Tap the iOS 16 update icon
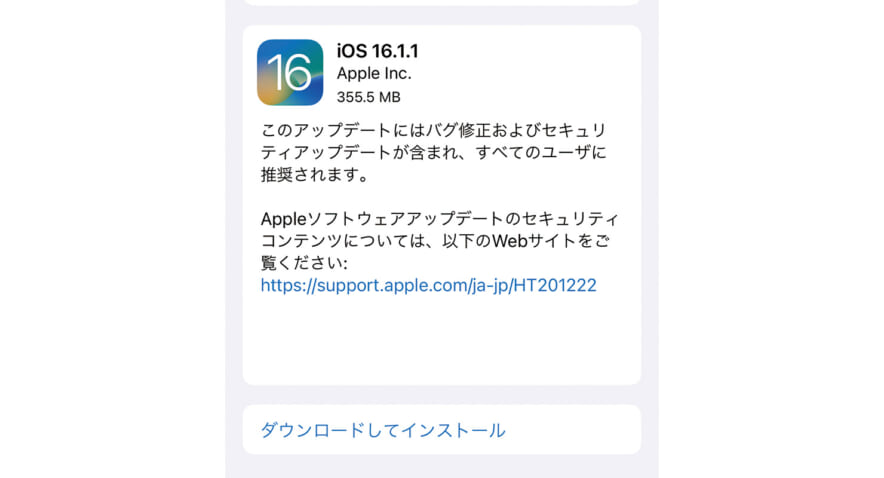Screen dimensions: 884x478 click(290, 72)
